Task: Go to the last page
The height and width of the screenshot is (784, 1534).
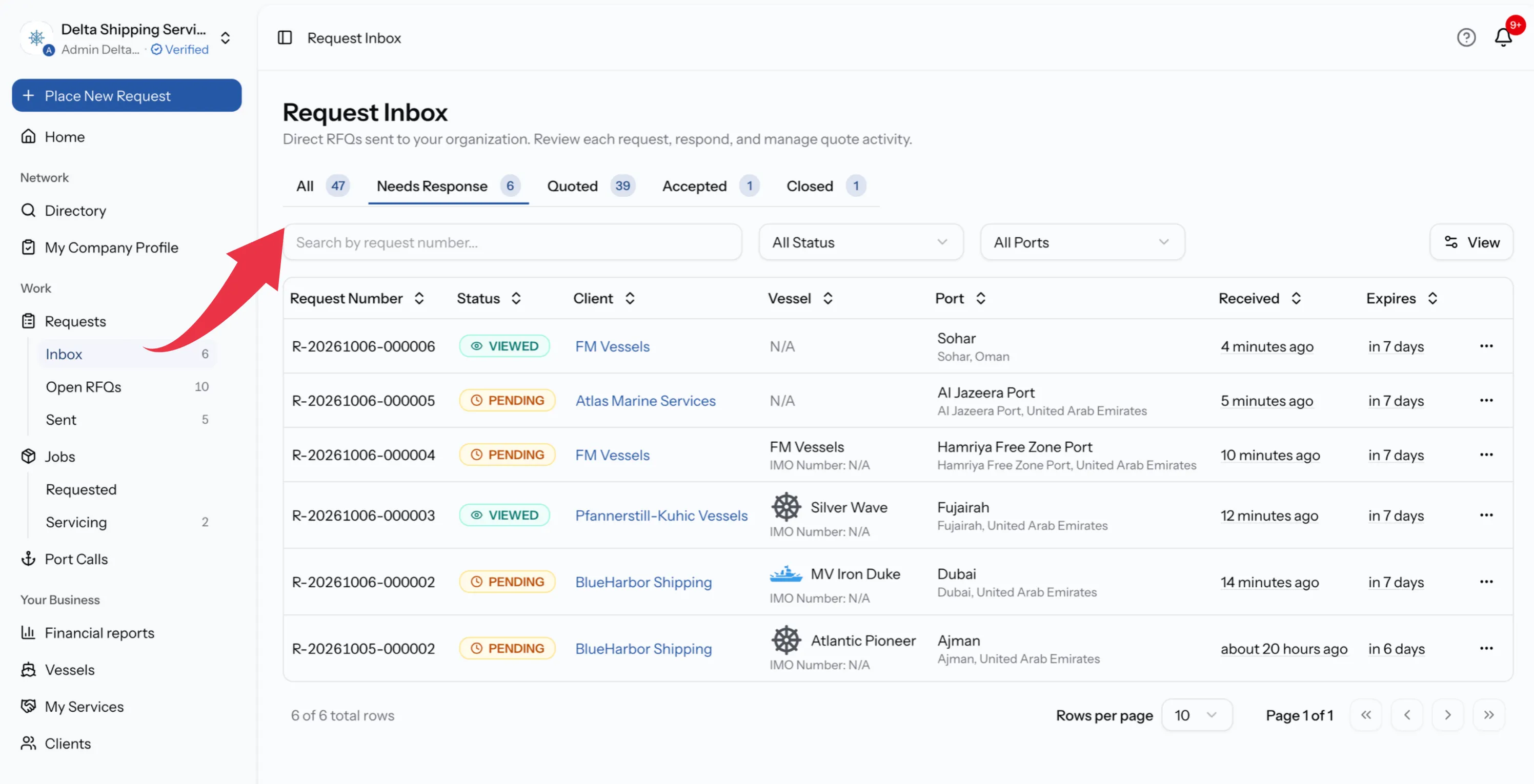Action: pyautogui.click(x=1489, y=715)
